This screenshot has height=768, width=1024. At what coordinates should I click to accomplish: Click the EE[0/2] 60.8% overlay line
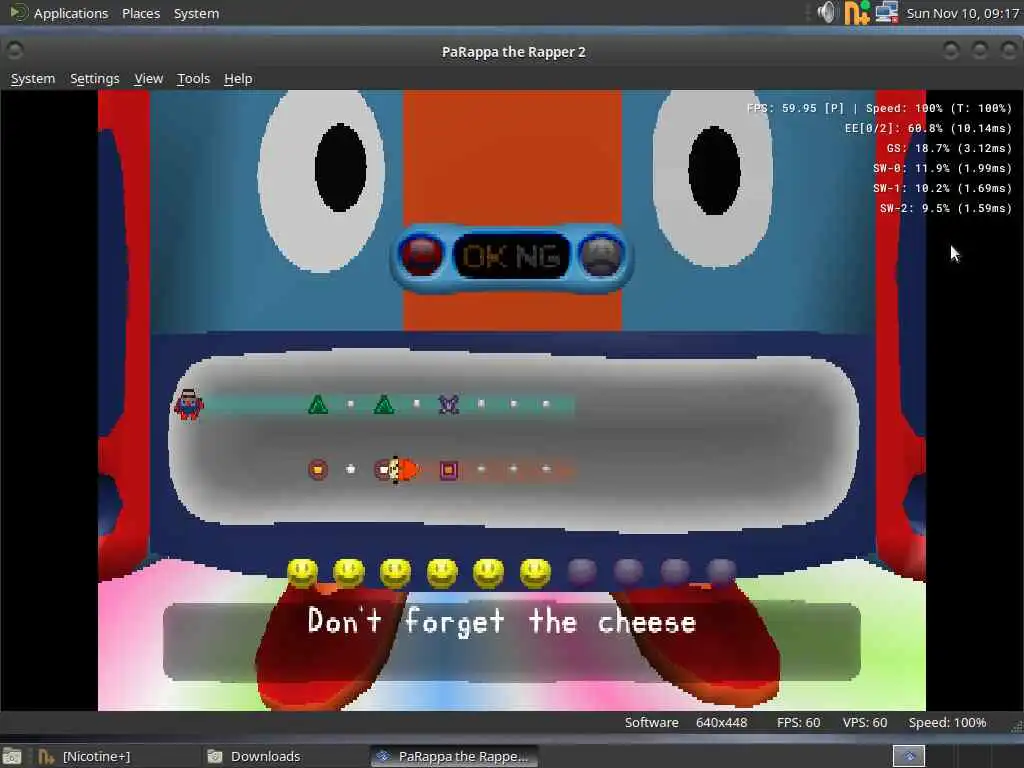coord(928,128)
